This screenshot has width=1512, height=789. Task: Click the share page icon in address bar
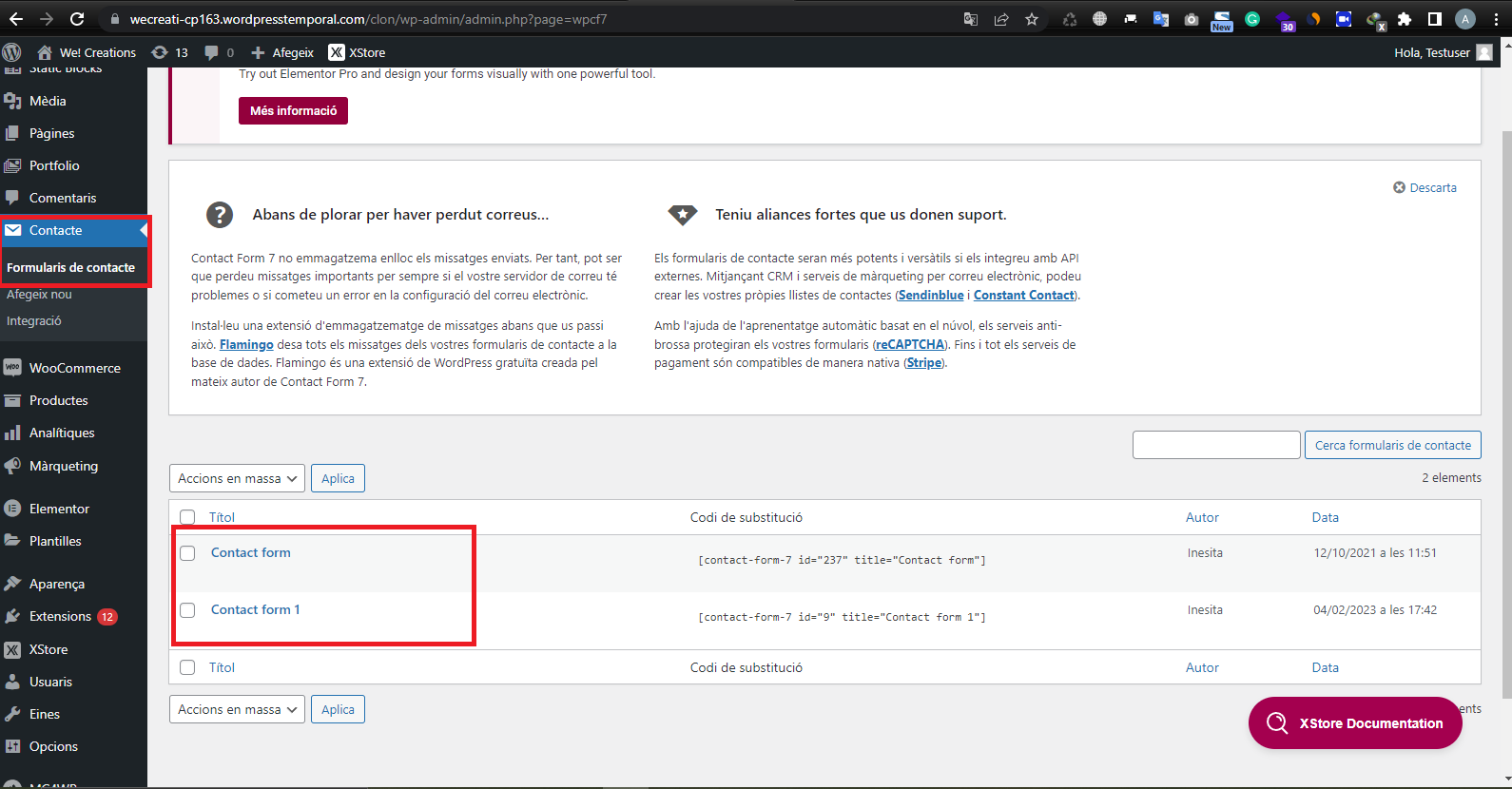pyautogui.click(x=1001, y=19)
